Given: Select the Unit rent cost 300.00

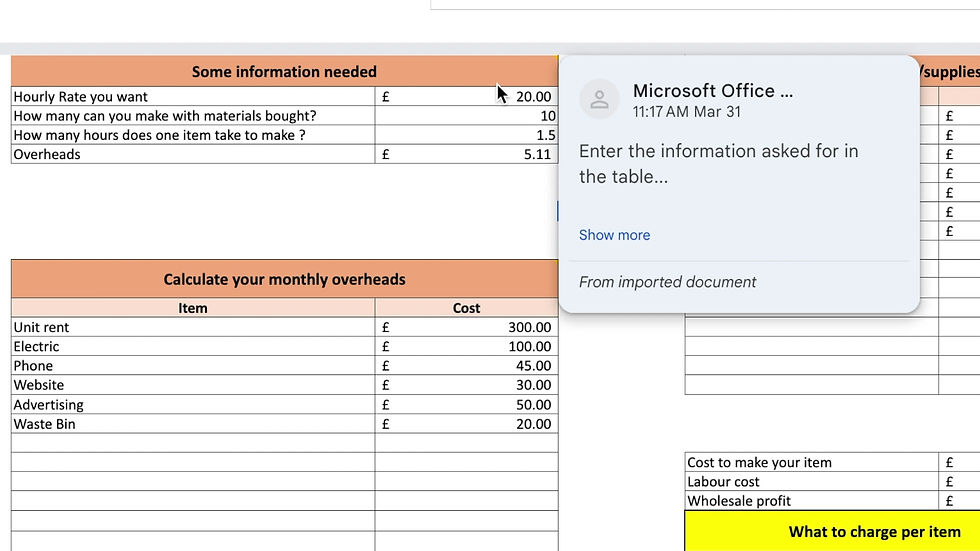Looking at the screenshot, I should tap(466, 327).
